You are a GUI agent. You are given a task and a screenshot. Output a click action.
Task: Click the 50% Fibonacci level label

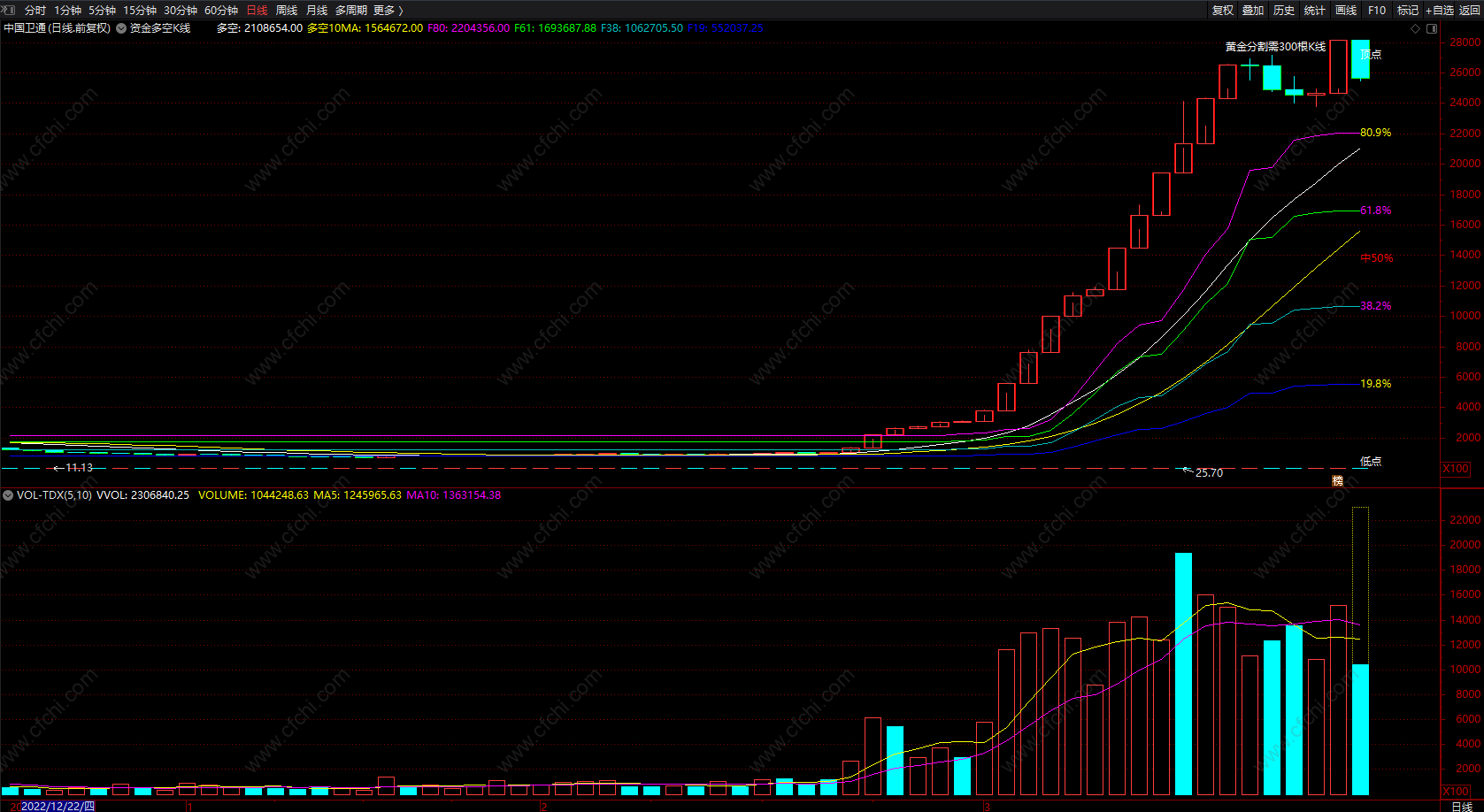click(x=1377, y=258)
